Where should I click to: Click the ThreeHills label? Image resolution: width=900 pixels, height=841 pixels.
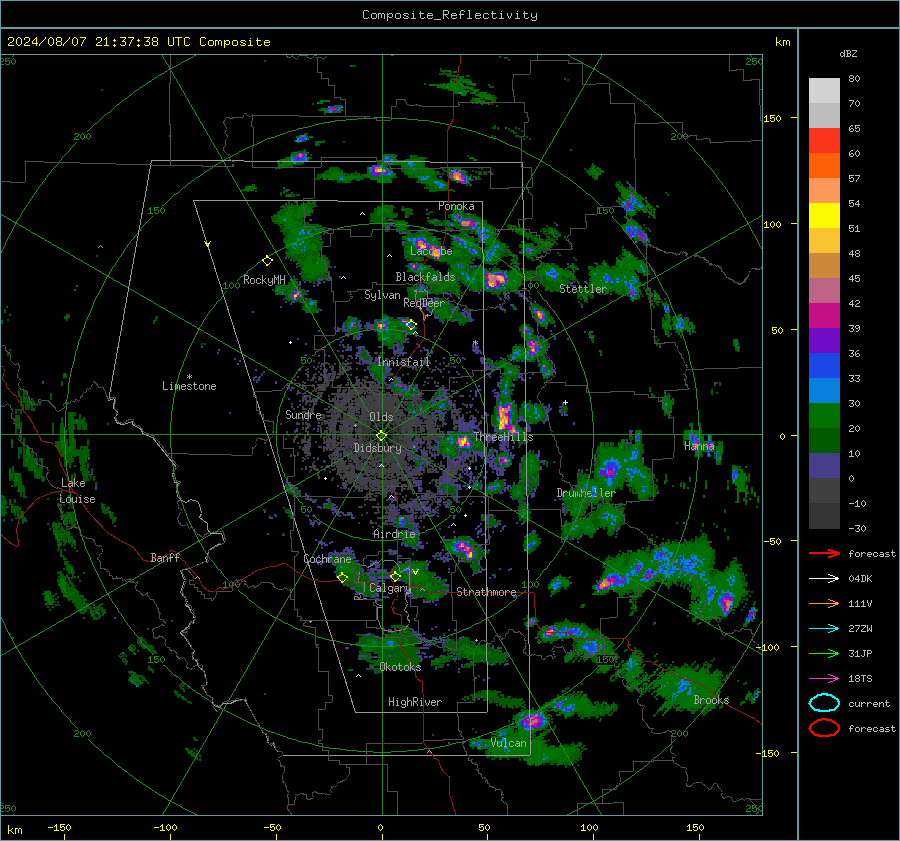click(x=503, y=437)
